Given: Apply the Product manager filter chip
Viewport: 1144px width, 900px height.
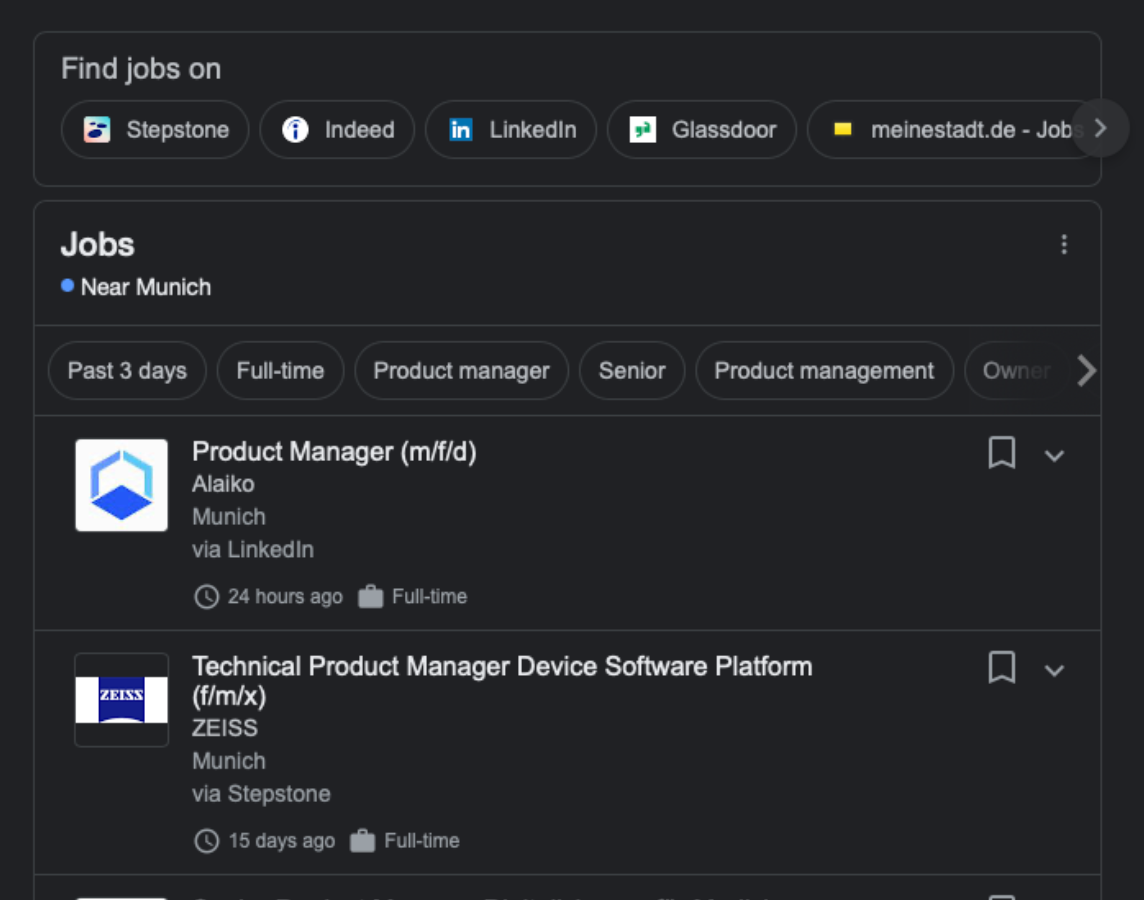Looking at the screenshot, I should [461, 371].
